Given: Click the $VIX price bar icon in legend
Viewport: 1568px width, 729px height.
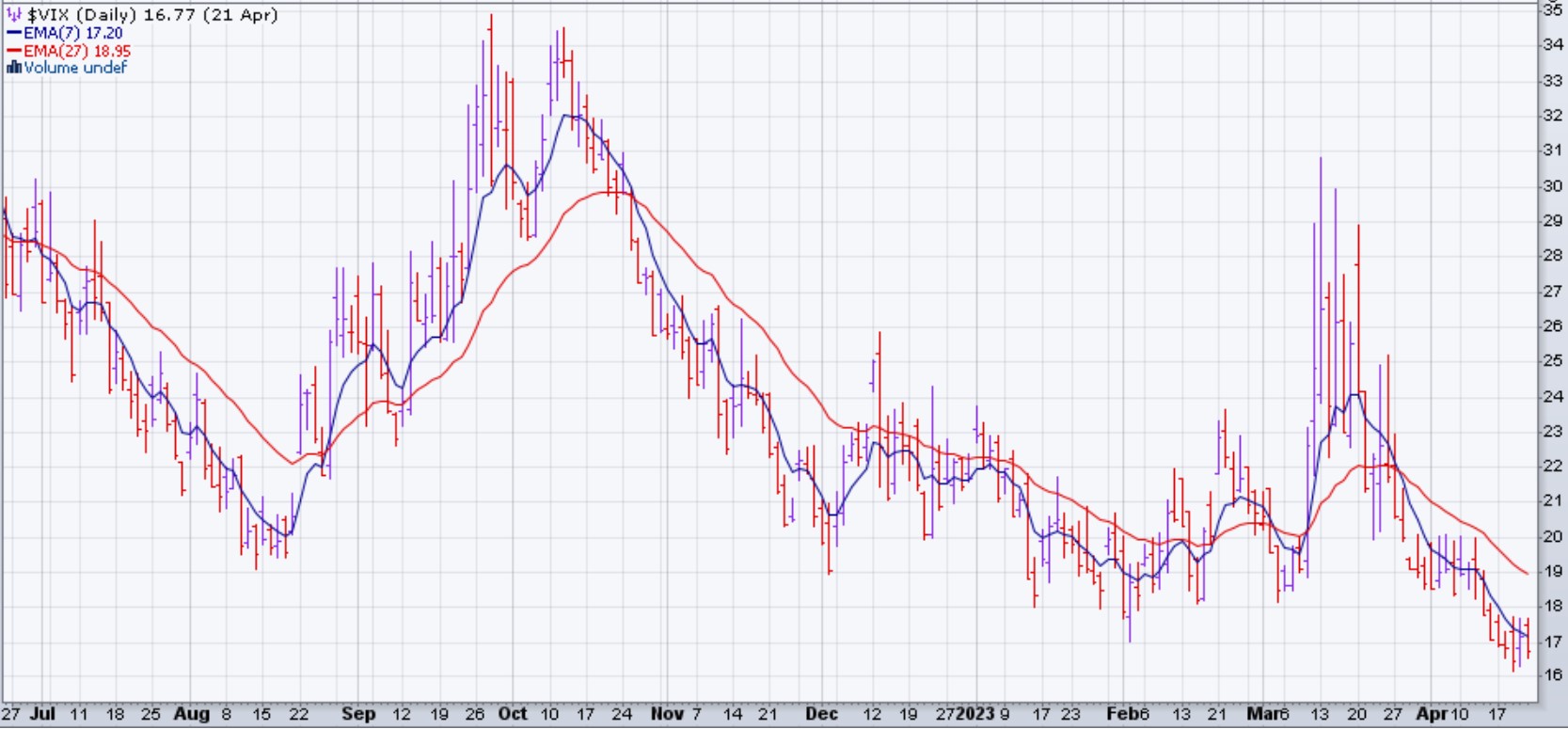Looking at the screenshot, I should pyautogui.click(x=14, y=15).
